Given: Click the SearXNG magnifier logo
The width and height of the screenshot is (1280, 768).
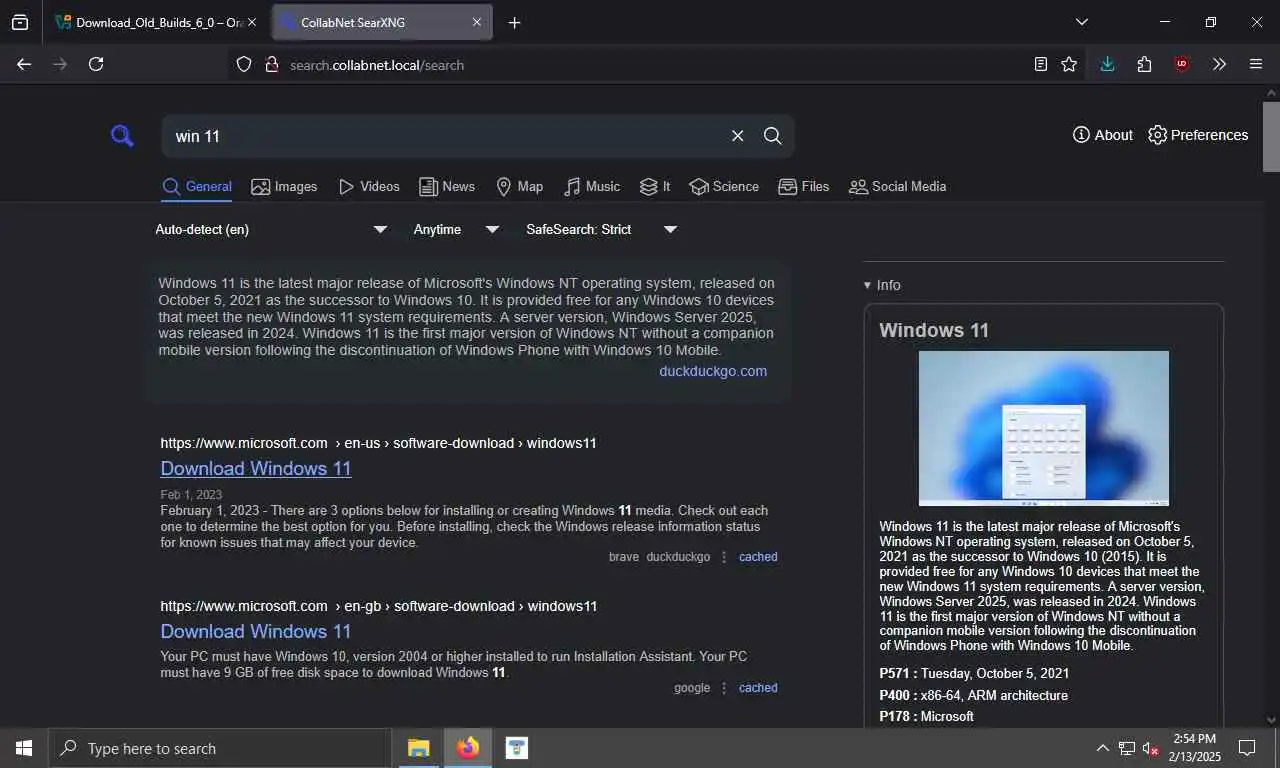Looking at the screenshot, I should click(x=122, y=136).
